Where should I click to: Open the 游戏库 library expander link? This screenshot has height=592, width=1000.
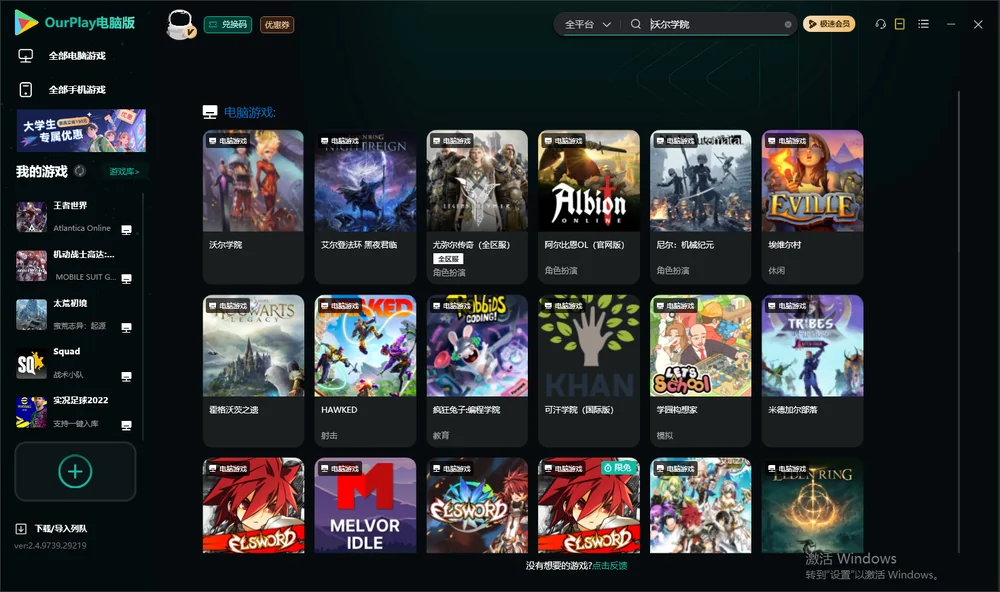coord(124,172)
